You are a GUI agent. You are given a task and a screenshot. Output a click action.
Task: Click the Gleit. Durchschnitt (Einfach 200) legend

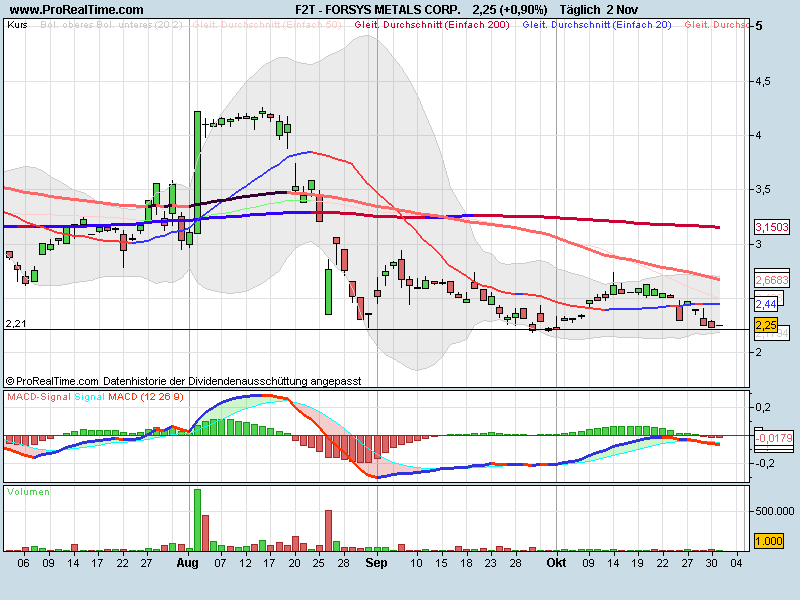coord(432,24)
